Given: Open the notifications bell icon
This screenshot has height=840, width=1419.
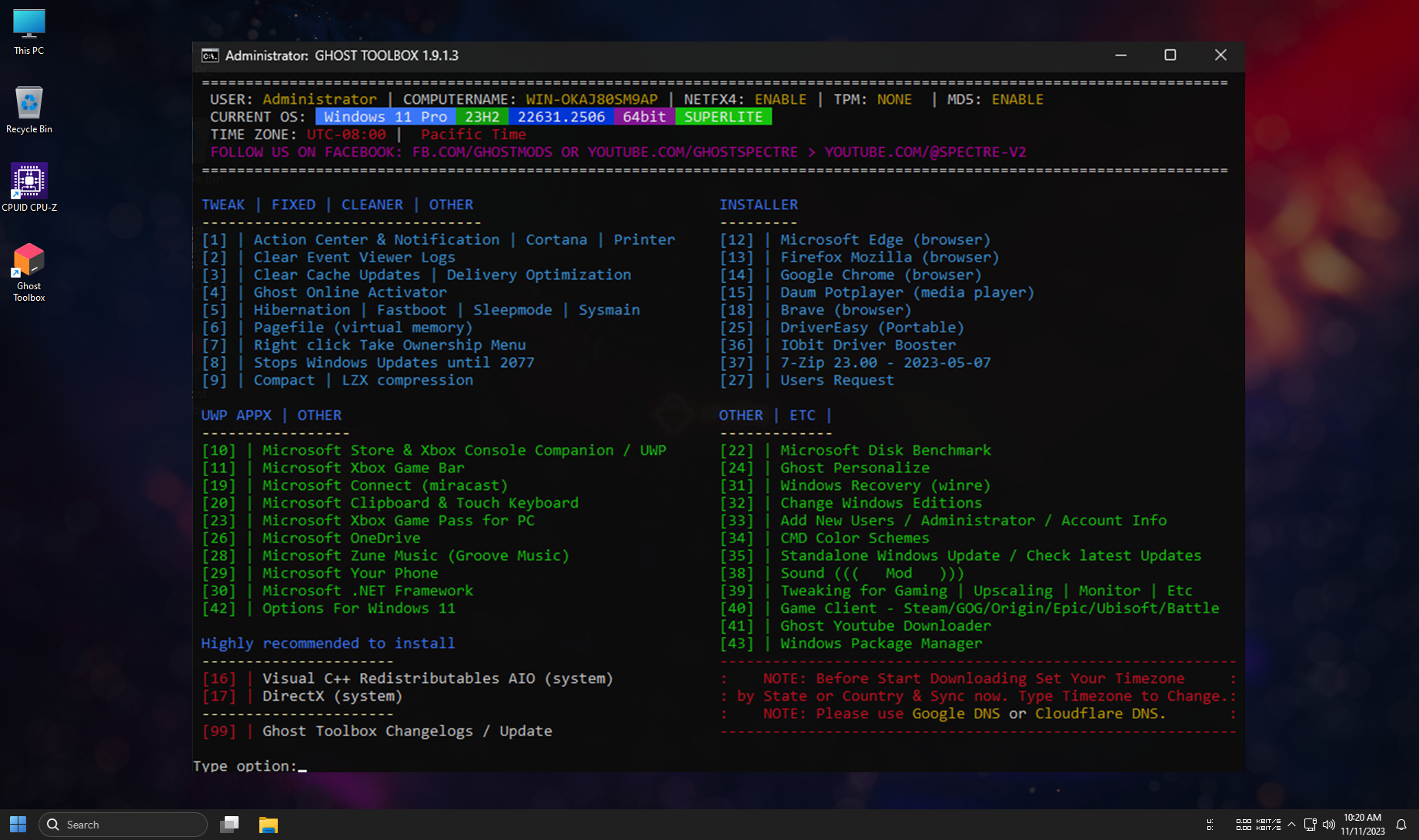Looking at the screenshot, I should tap(1401, 825).
